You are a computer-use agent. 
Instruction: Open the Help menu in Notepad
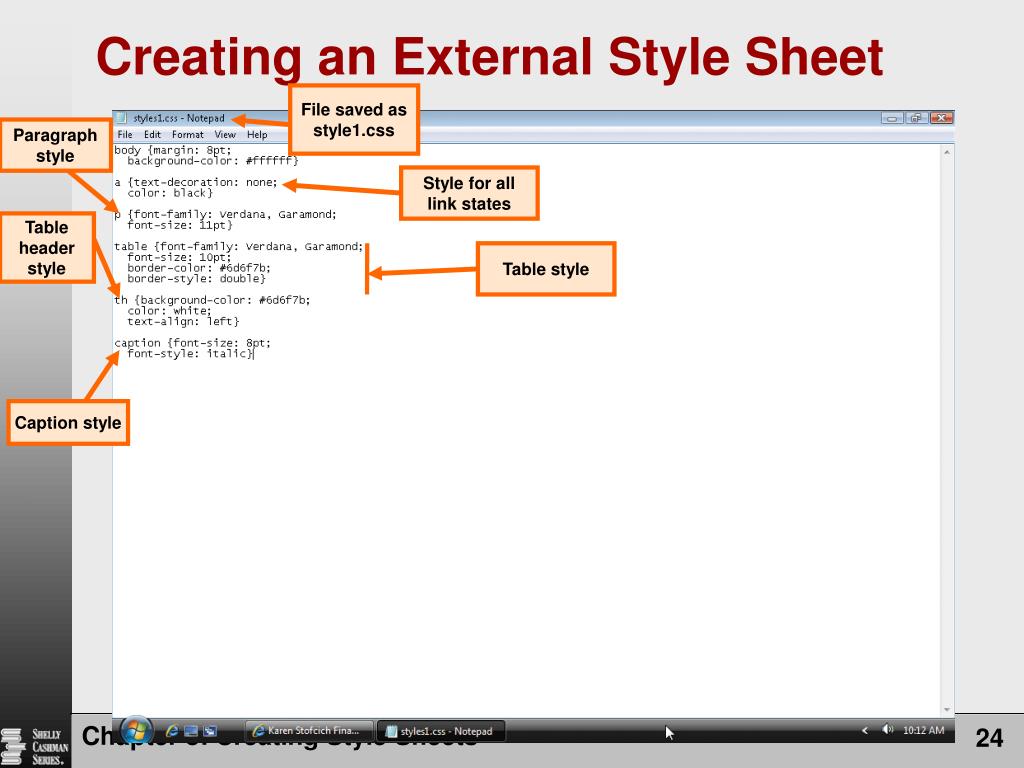pyautogui.click(x=257, y=135)
